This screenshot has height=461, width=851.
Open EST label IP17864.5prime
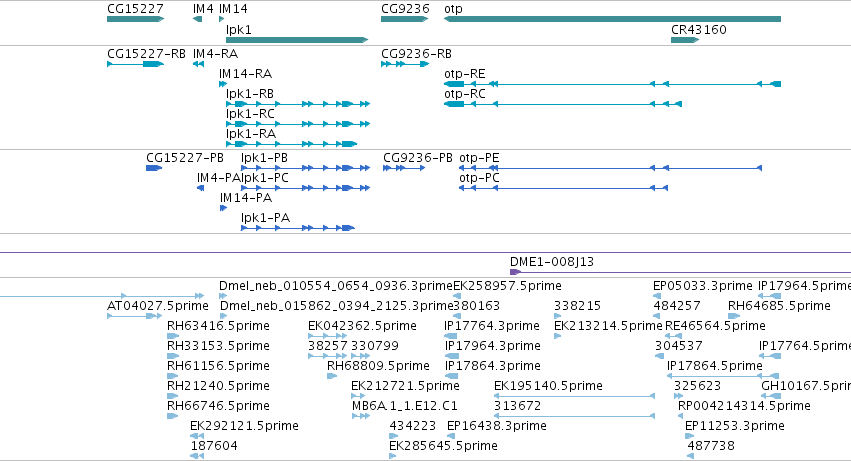tap(715, 367)
